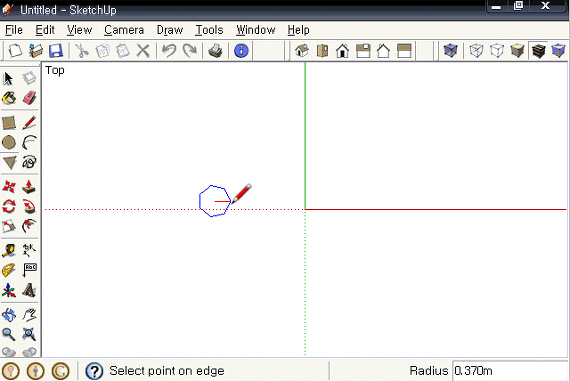This screenshot has height=381, width=570.
Task: Enable Monochrome display with the blue-top cube icon
Action: pos(559,51)
